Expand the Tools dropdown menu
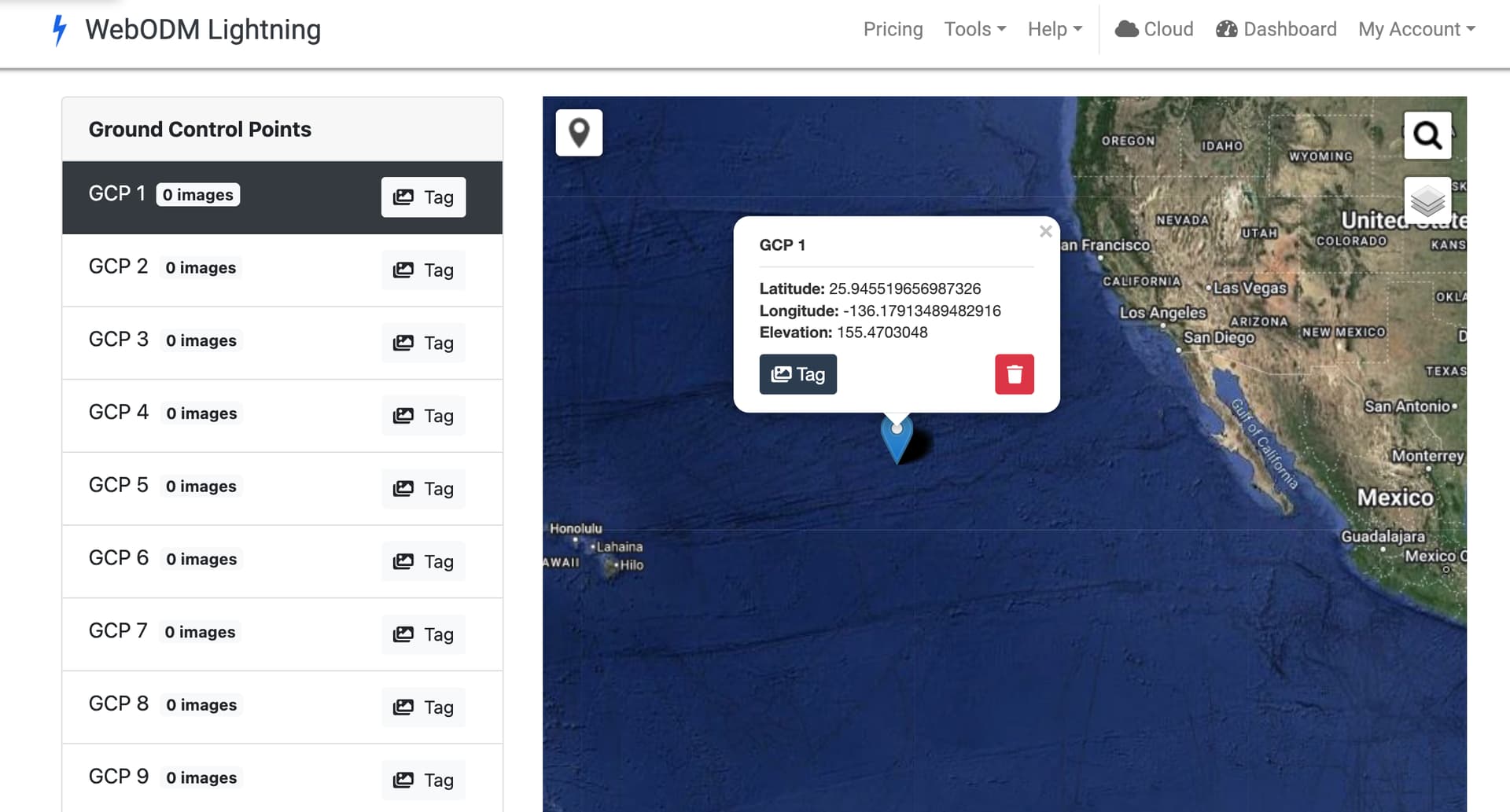Image resolution: width=1510 pixels, height=812 pixels. [x=974, y=29]
